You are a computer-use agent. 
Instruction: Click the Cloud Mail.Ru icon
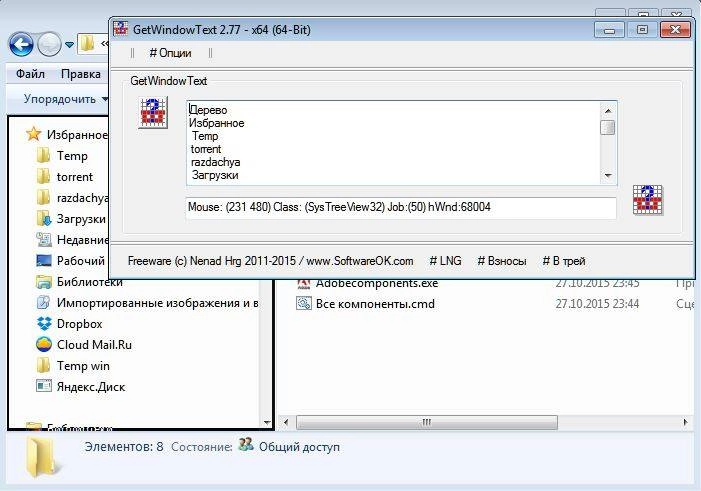point(44,344)
